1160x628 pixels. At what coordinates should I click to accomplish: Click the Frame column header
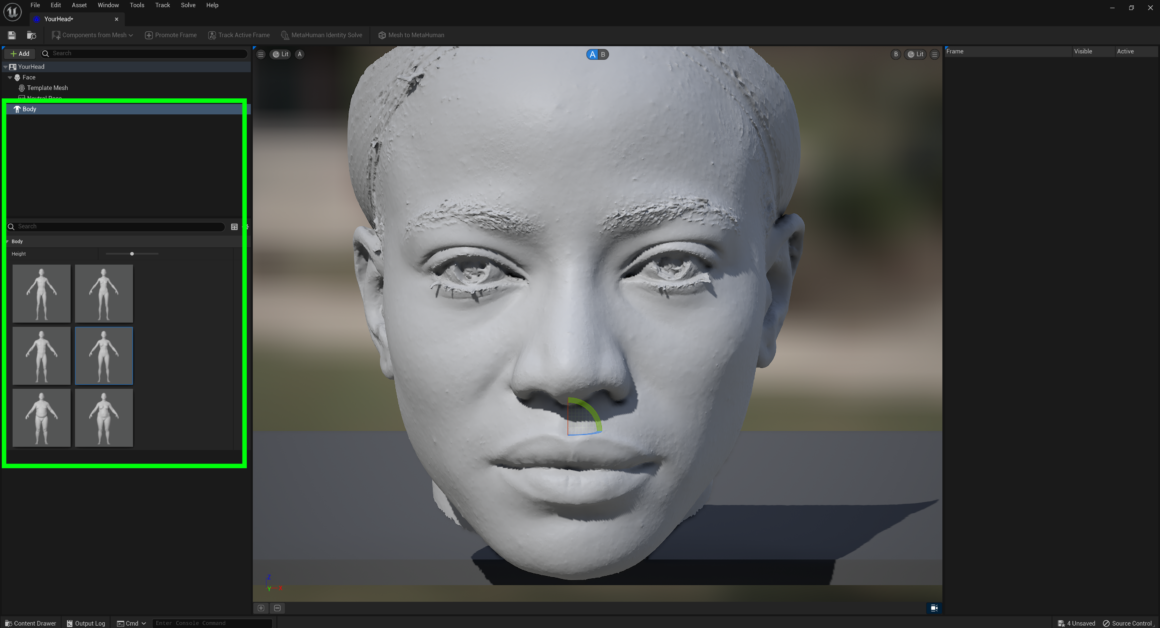[x=955, y=52]
